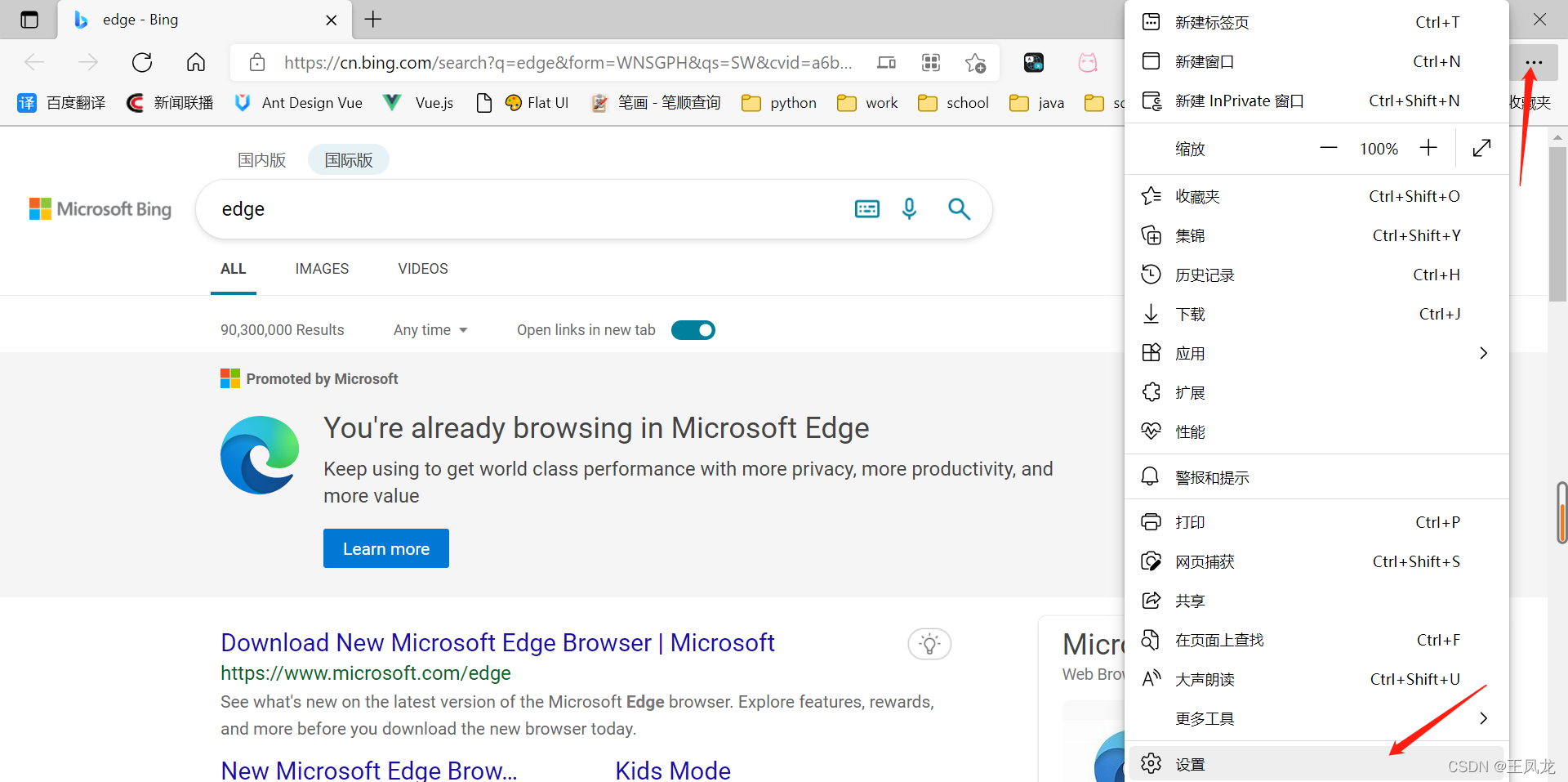Switch to the VIDEOS tab
Image resolution: width=1568 pixels, height=782 pixels.
pos(423,269)
